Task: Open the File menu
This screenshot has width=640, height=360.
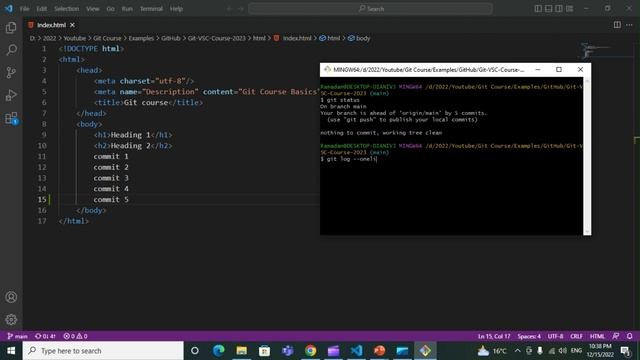Action: tap(24, 9)
